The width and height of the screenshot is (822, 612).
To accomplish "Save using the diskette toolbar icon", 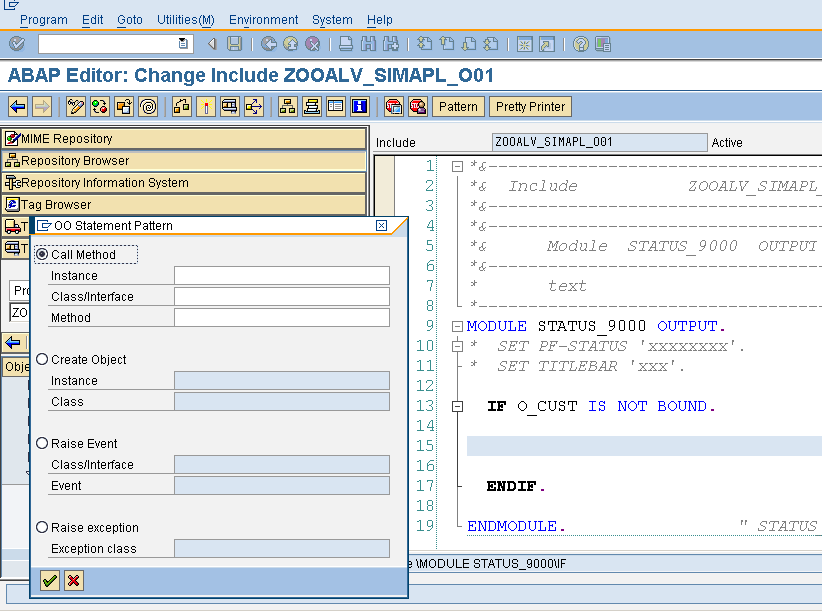I will click(x=233, y=43).
